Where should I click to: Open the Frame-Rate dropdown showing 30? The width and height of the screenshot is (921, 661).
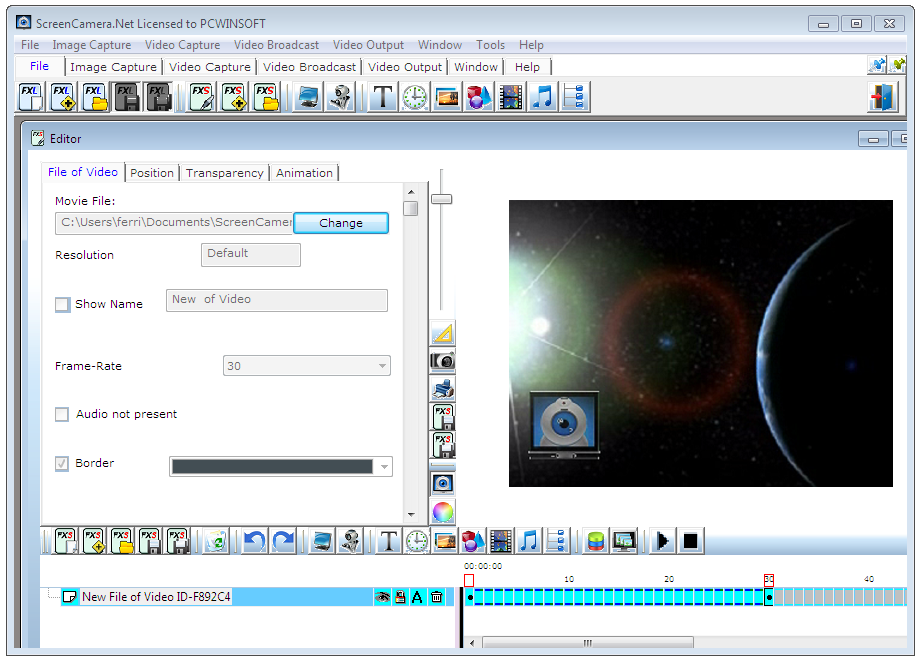(307, 366)
